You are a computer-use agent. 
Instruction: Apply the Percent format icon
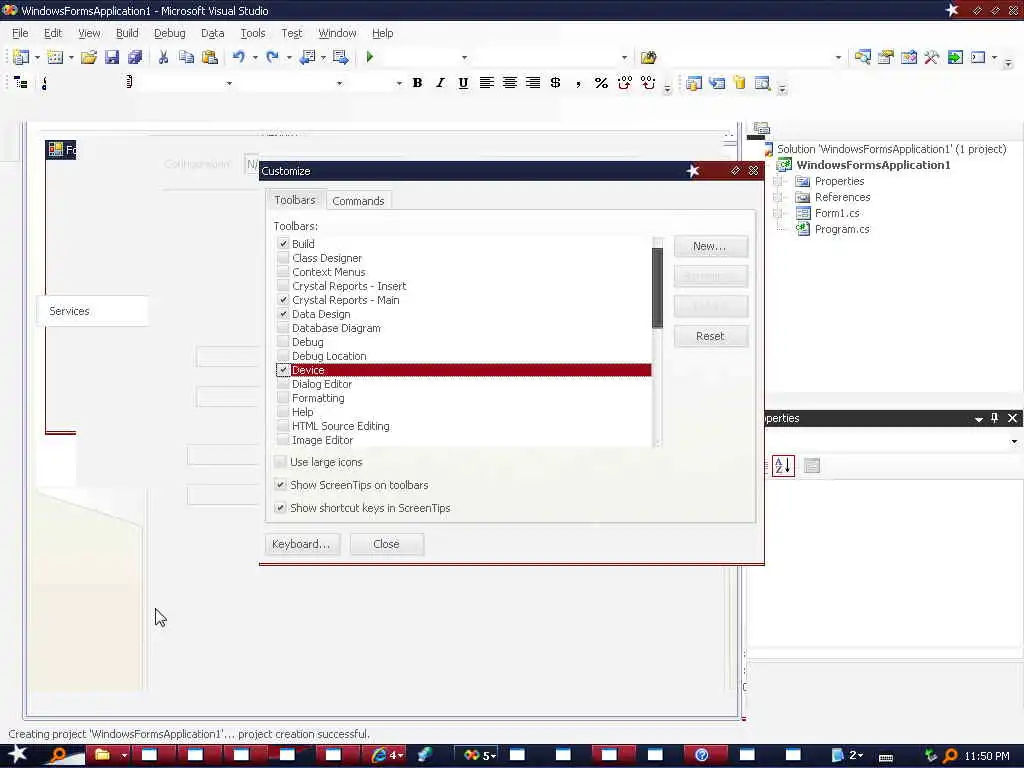point(601,83)
